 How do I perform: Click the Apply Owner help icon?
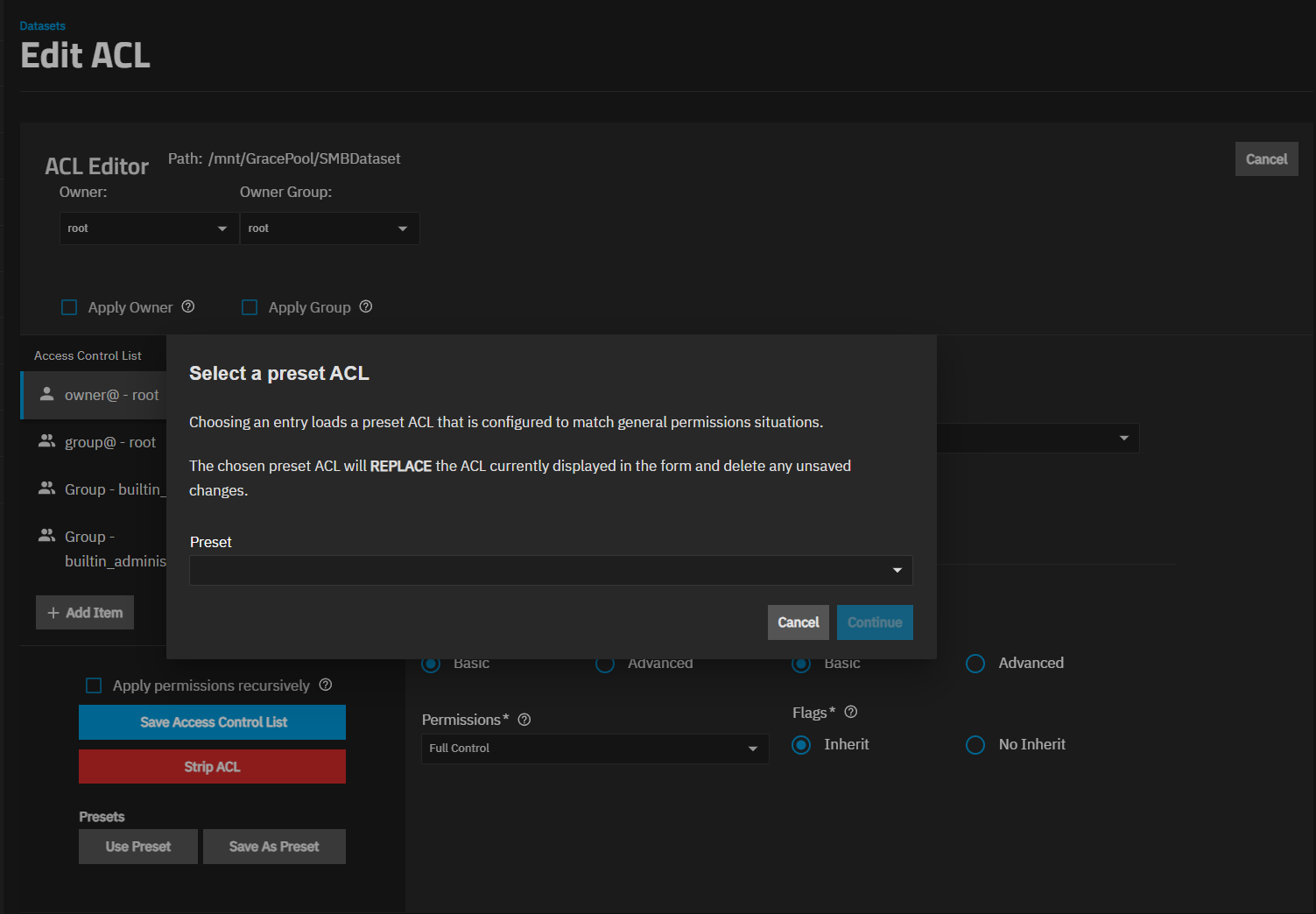point(188,306)
